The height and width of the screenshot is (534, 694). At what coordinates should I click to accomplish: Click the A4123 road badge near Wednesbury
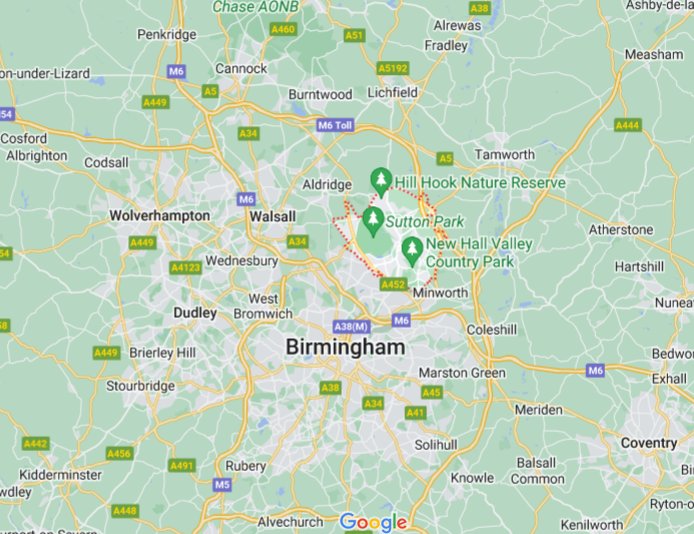pyautogui.click(x=186, y=268)
